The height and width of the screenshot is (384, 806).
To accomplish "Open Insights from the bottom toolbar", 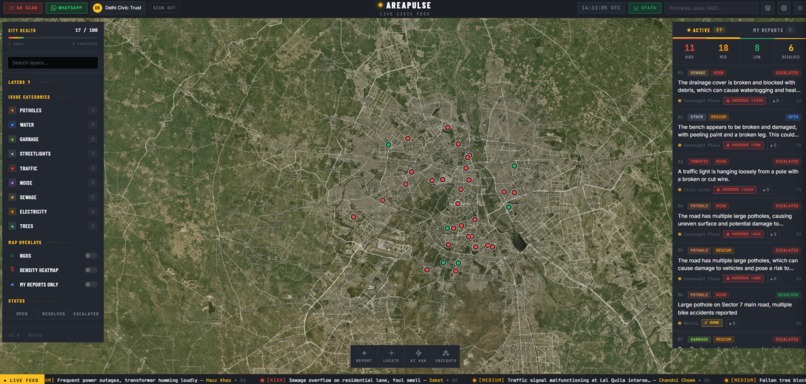I will point(446,356).
